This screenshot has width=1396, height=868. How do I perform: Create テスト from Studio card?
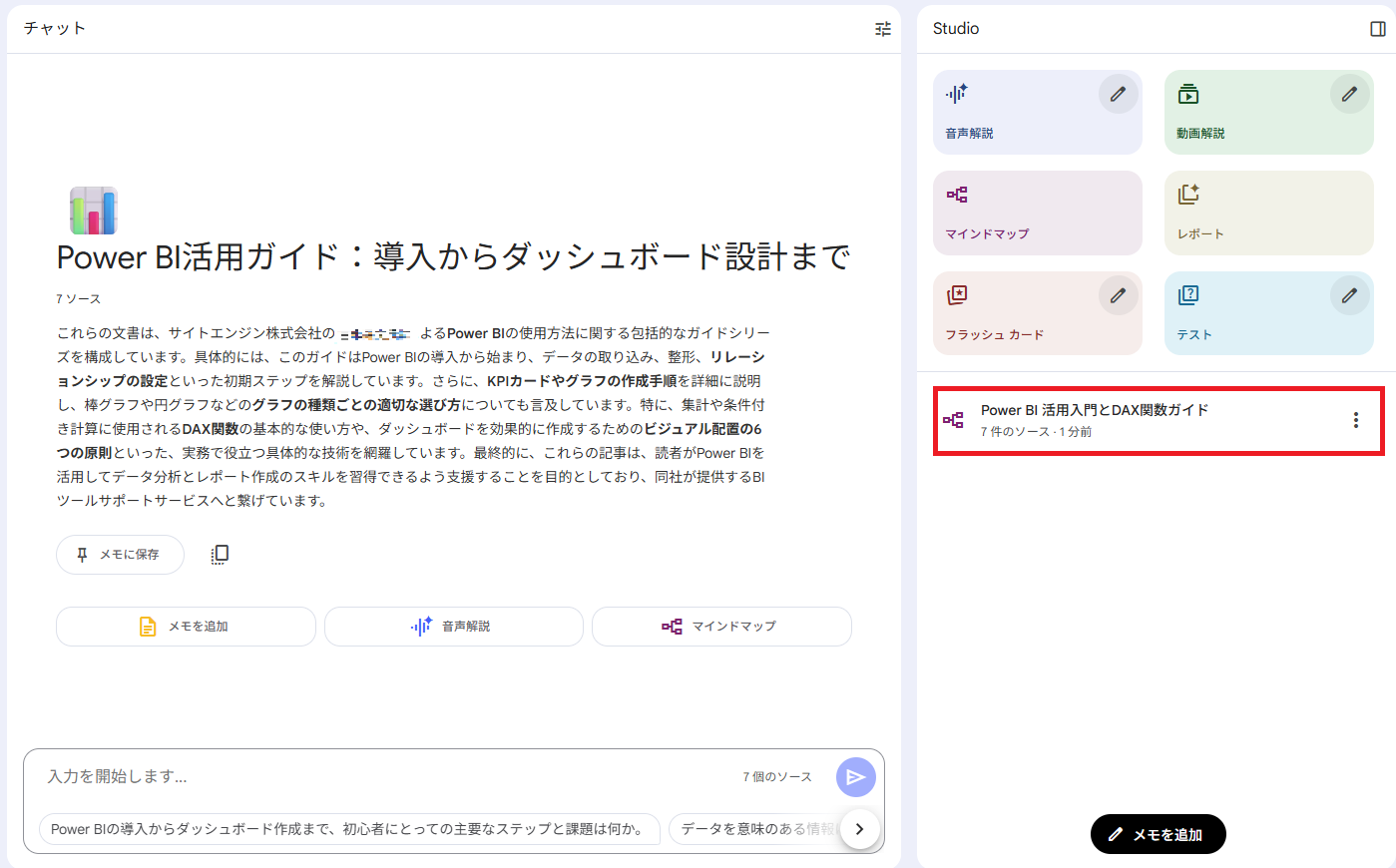pos(1269,313)
